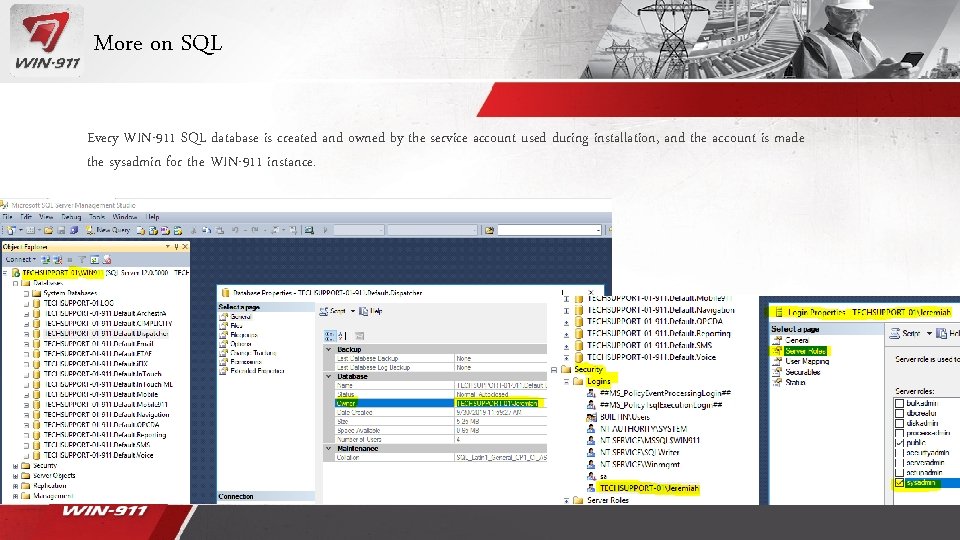Click the Collation property row
The height and width of the screenshot is (540, 960).
(x=440, y=457)
